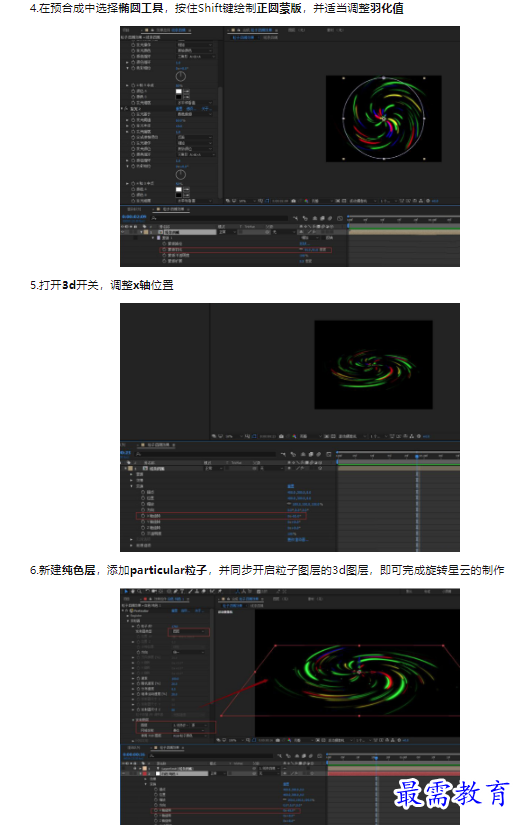This screenshot has width=518, height=825.
Task: Click snapshot camera icon in second screenshot viewer
Action: pyautogui.click(x=281, y=436)
